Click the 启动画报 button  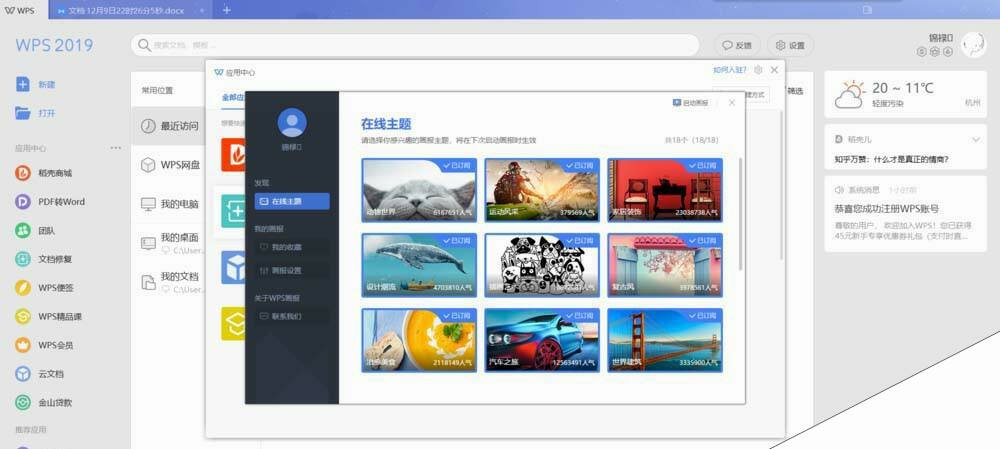690,103
